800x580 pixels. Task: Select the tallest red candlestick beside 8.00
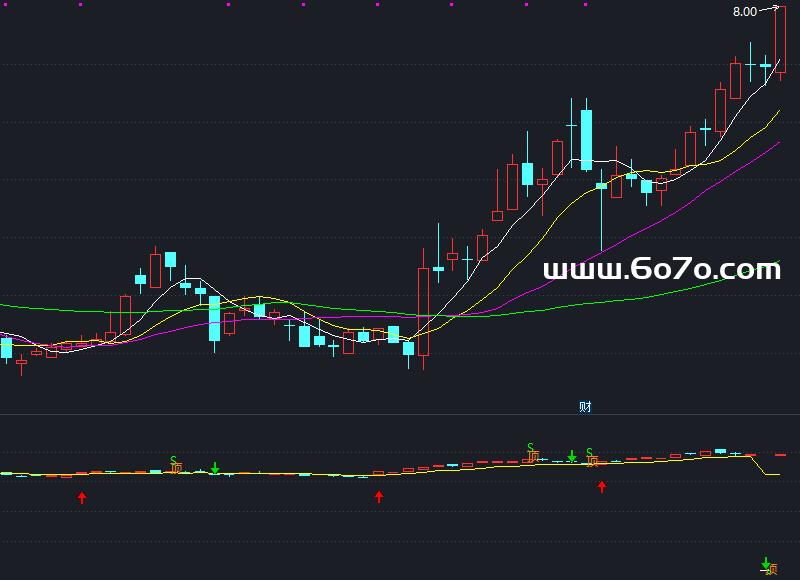pos(780,39)
